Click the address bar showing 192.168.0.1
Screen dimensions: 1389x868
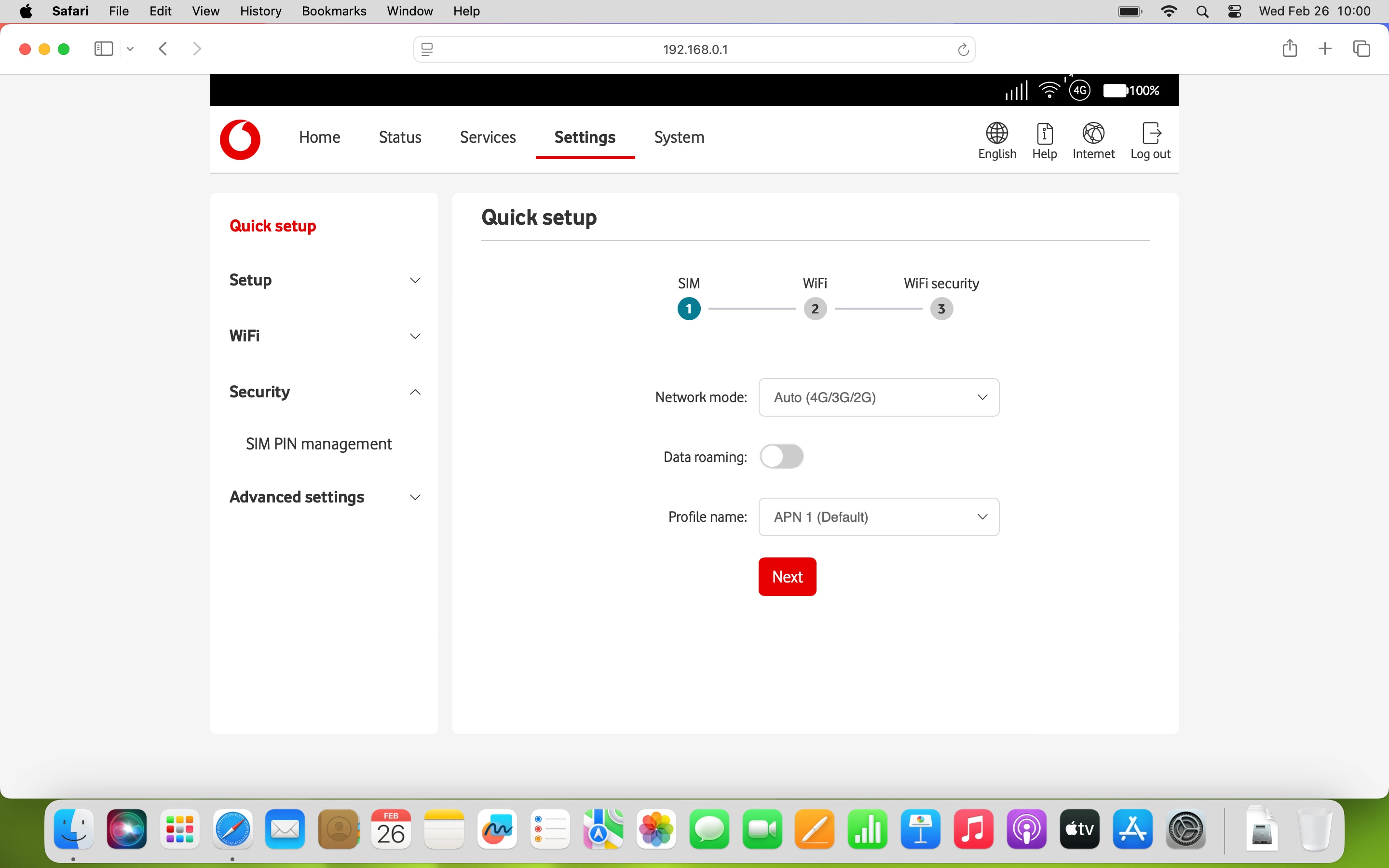click(694, 49)
